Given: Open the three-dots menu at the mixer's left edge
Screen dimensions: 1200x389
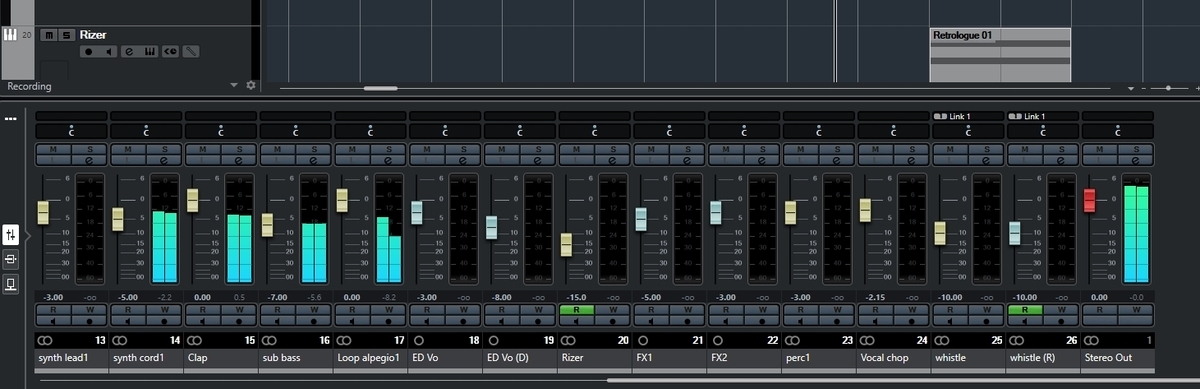Looking at the screenshot, I should tap(11, 119).
